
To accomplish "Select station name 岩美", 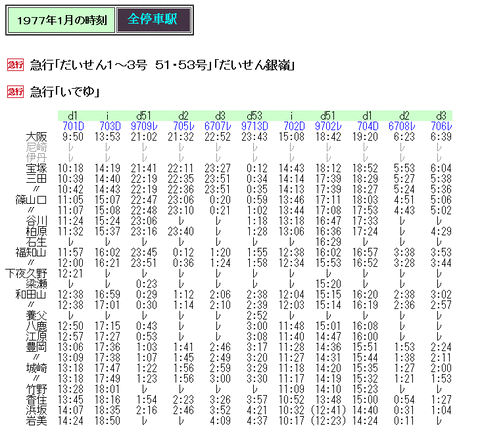I will click(x=36, y=421).
